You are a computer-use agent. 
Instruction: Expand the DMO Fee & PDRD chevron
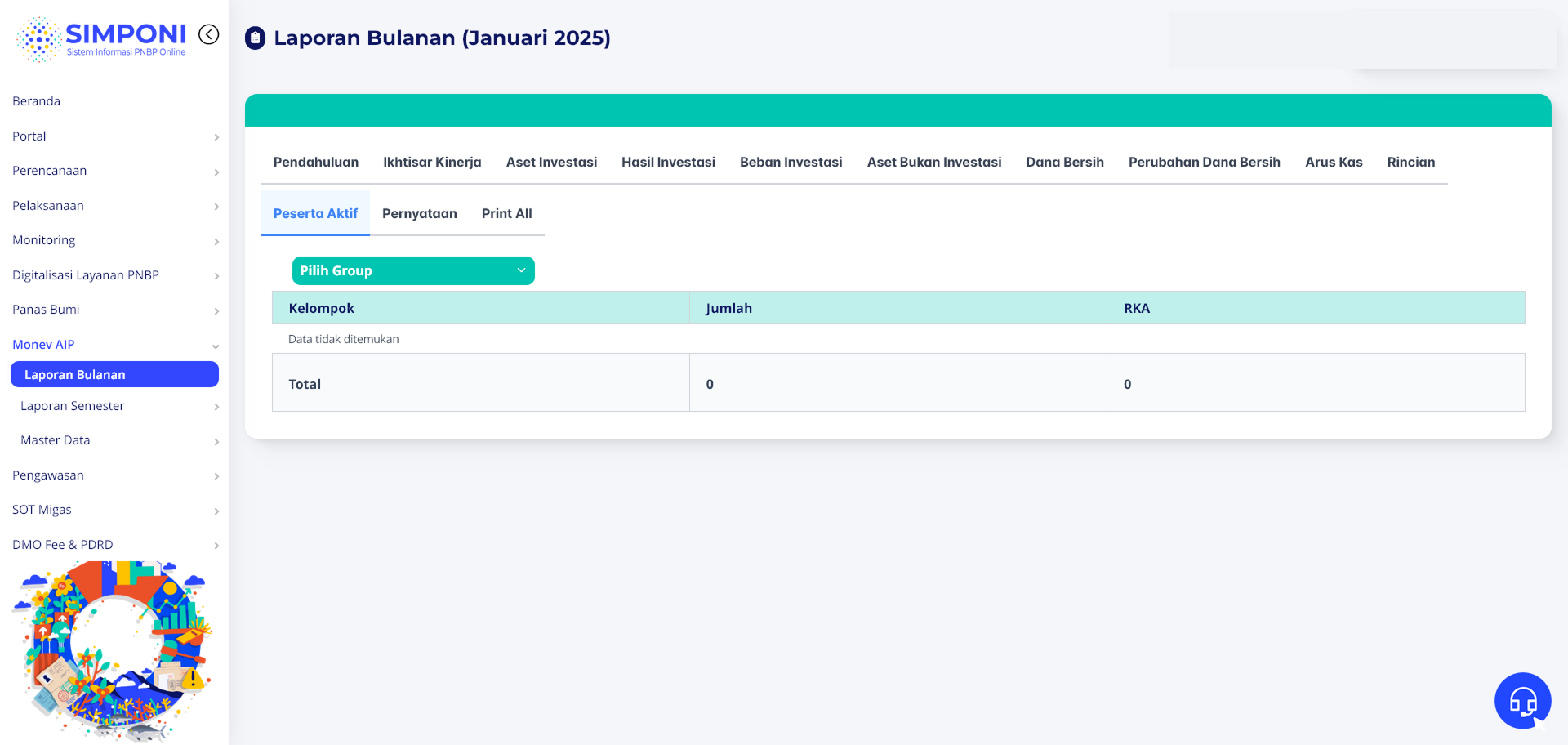pyautogui.click(x=216, y=546)
